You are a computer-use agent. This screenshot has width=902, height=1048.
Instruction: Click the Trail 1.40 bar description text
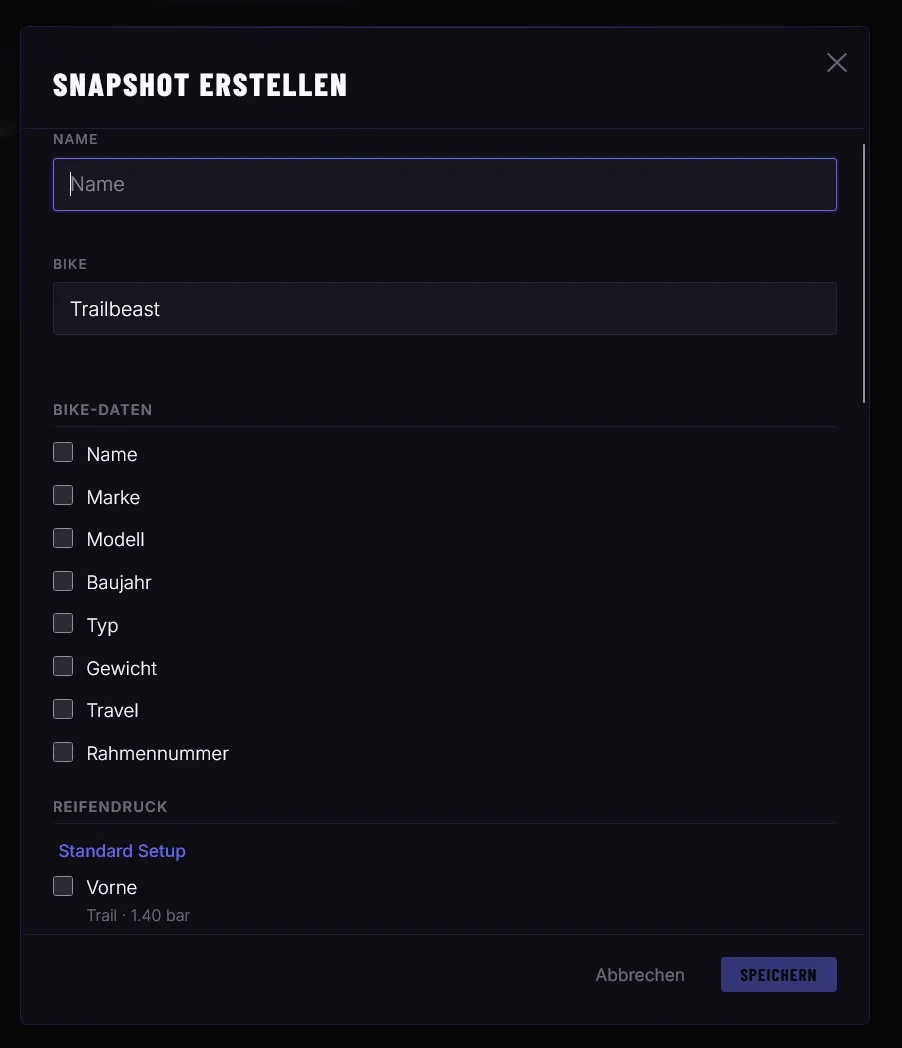[x=138, y=915]
